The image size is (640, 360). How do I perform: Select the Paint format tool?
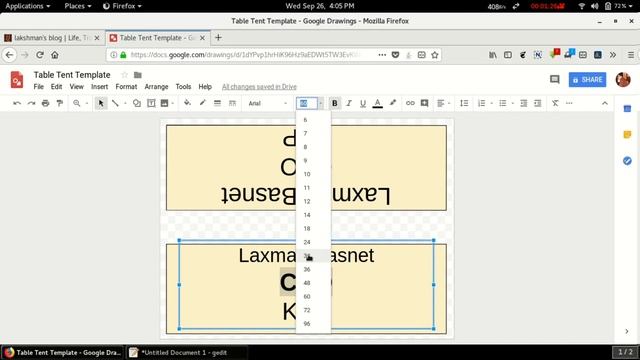click(60, 103)
